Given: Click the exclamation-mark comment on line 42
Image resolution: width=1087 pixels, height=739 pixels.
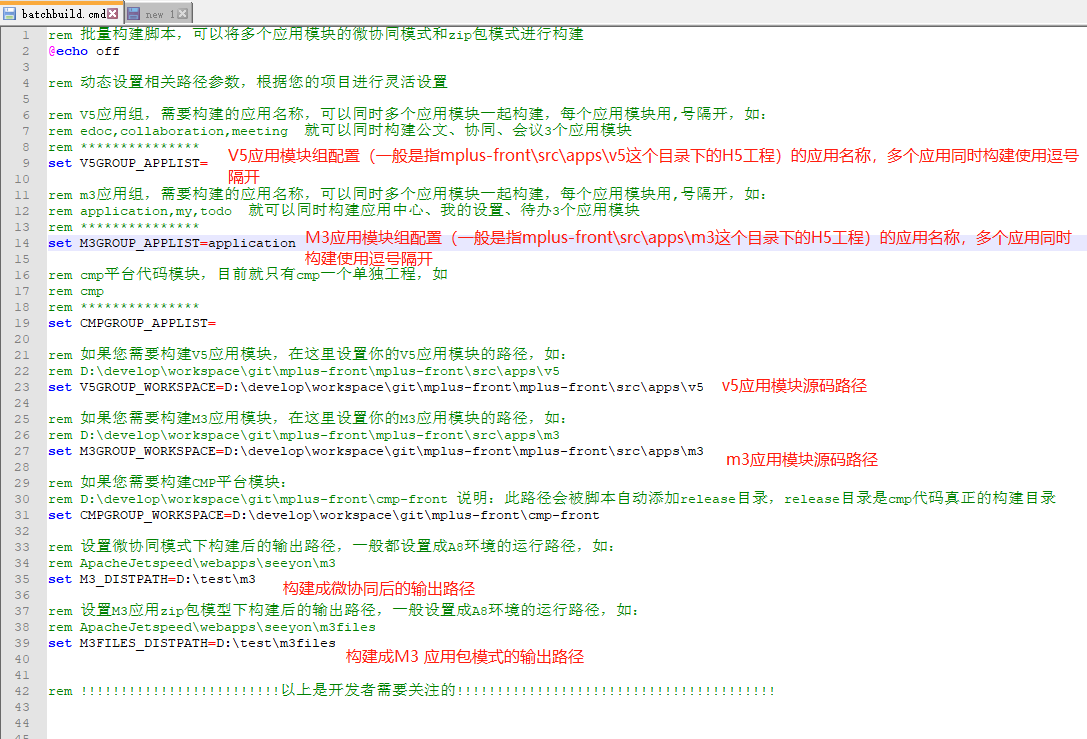Looking at the screenshot, I should (412, 691).
